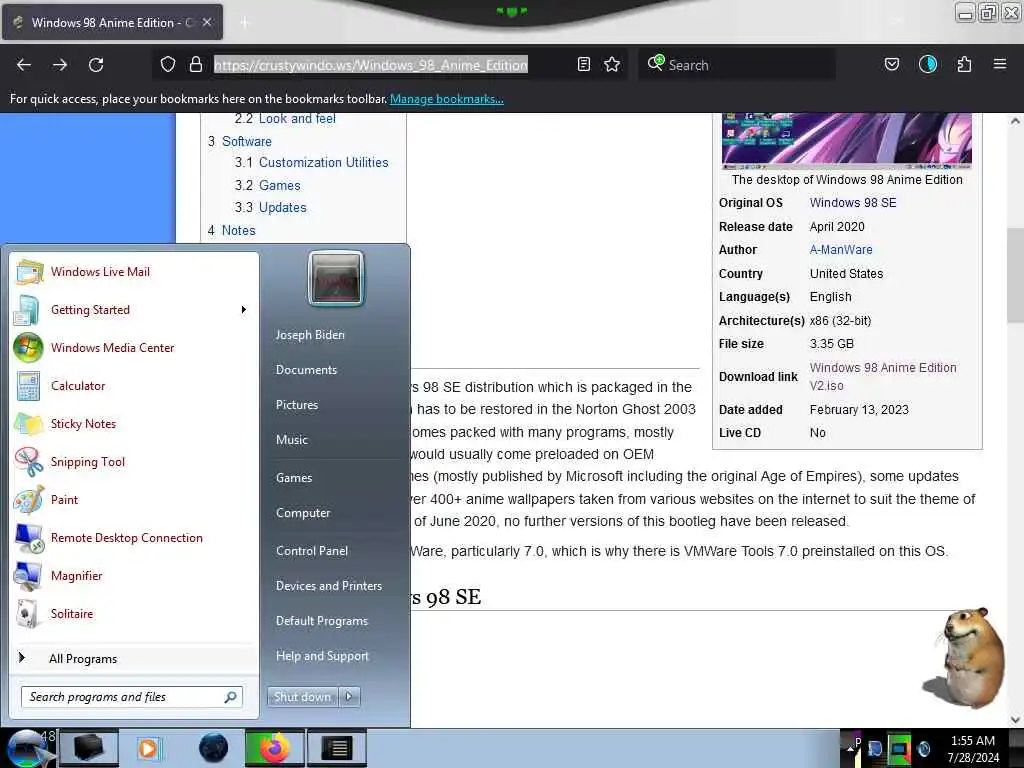The height and width of the screenshot is (768, 1024).
Task: Open media player taskbar icon
Action: point(149,748)
